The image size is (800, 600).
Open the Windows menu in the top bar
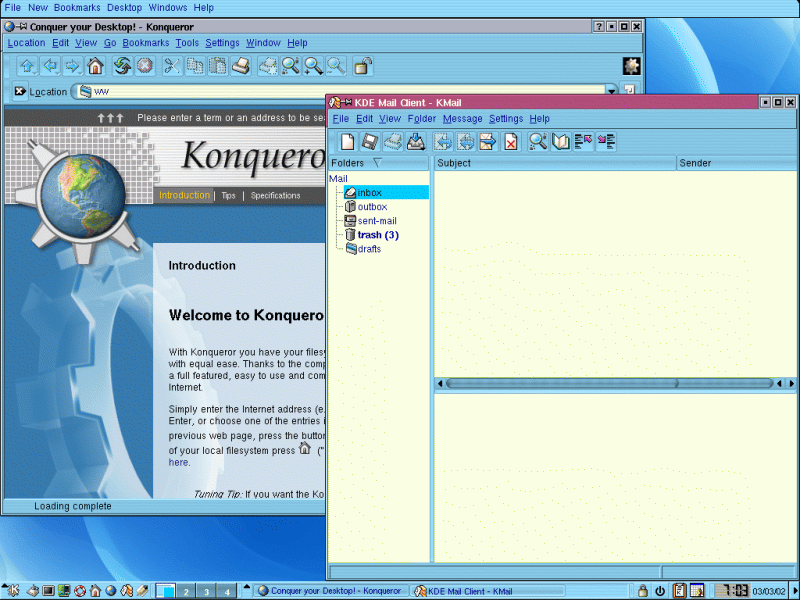click(x=168, y=8)
